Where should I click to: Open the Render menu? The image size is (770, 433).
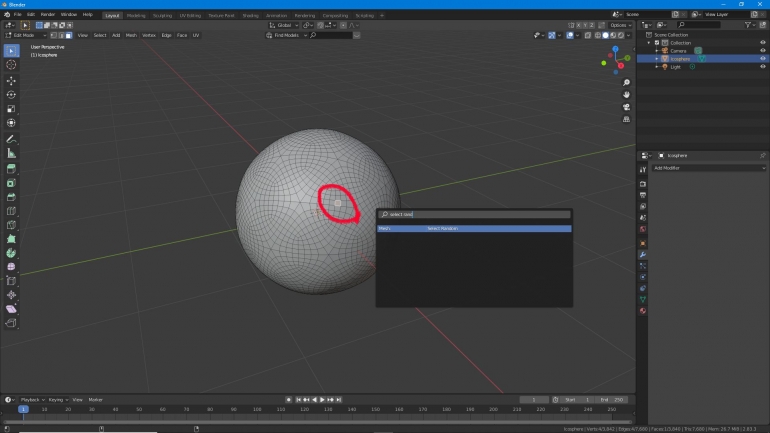[48, 15]
